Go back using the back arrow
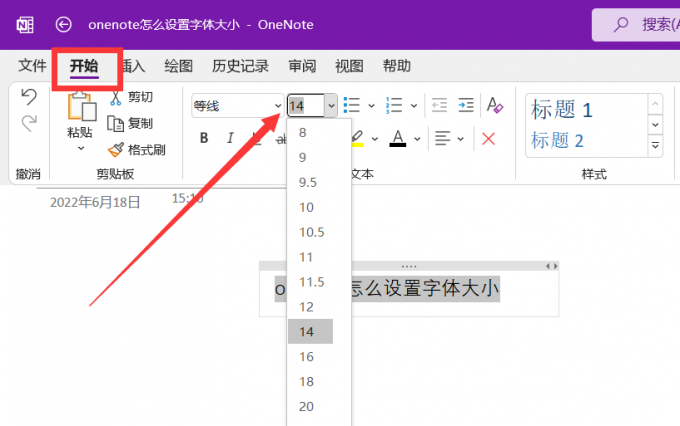The image size is (680, 426). coord(63,24)
